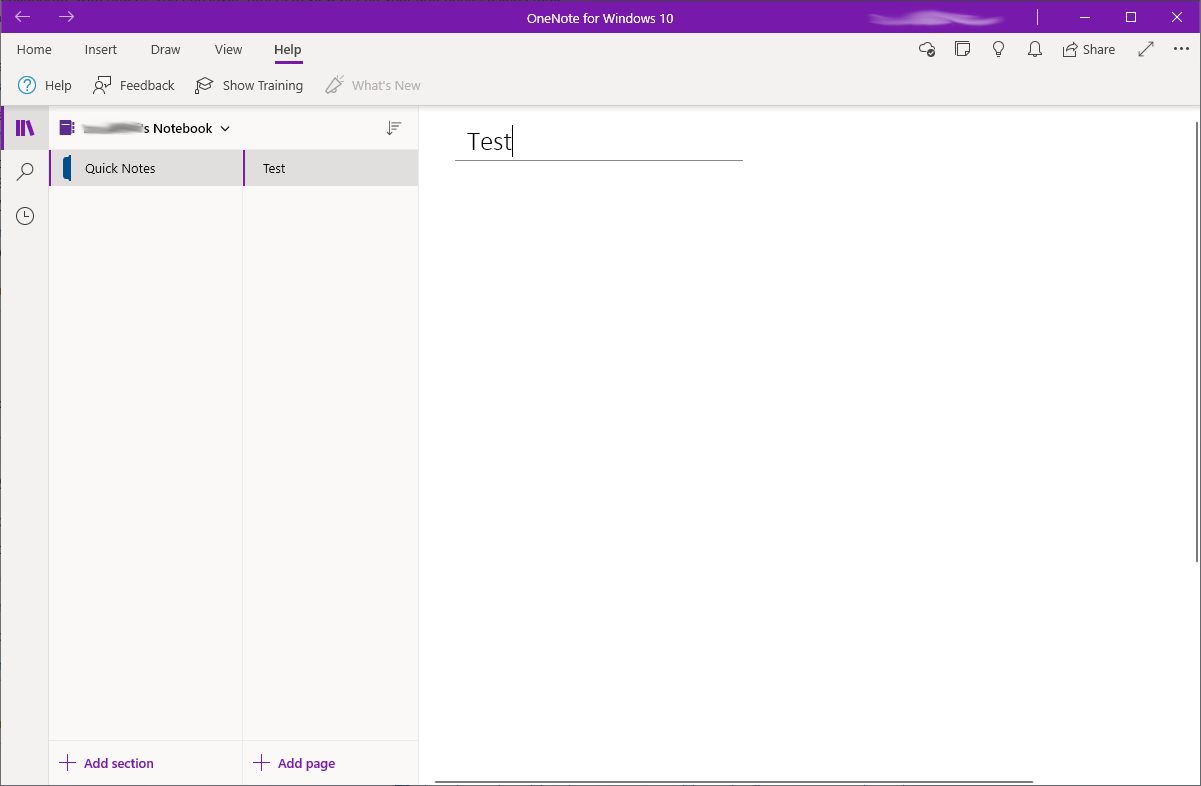Click the vertical scrollbar of page
Viewport: 1201px width, 786px height.
pos(1197,340)
